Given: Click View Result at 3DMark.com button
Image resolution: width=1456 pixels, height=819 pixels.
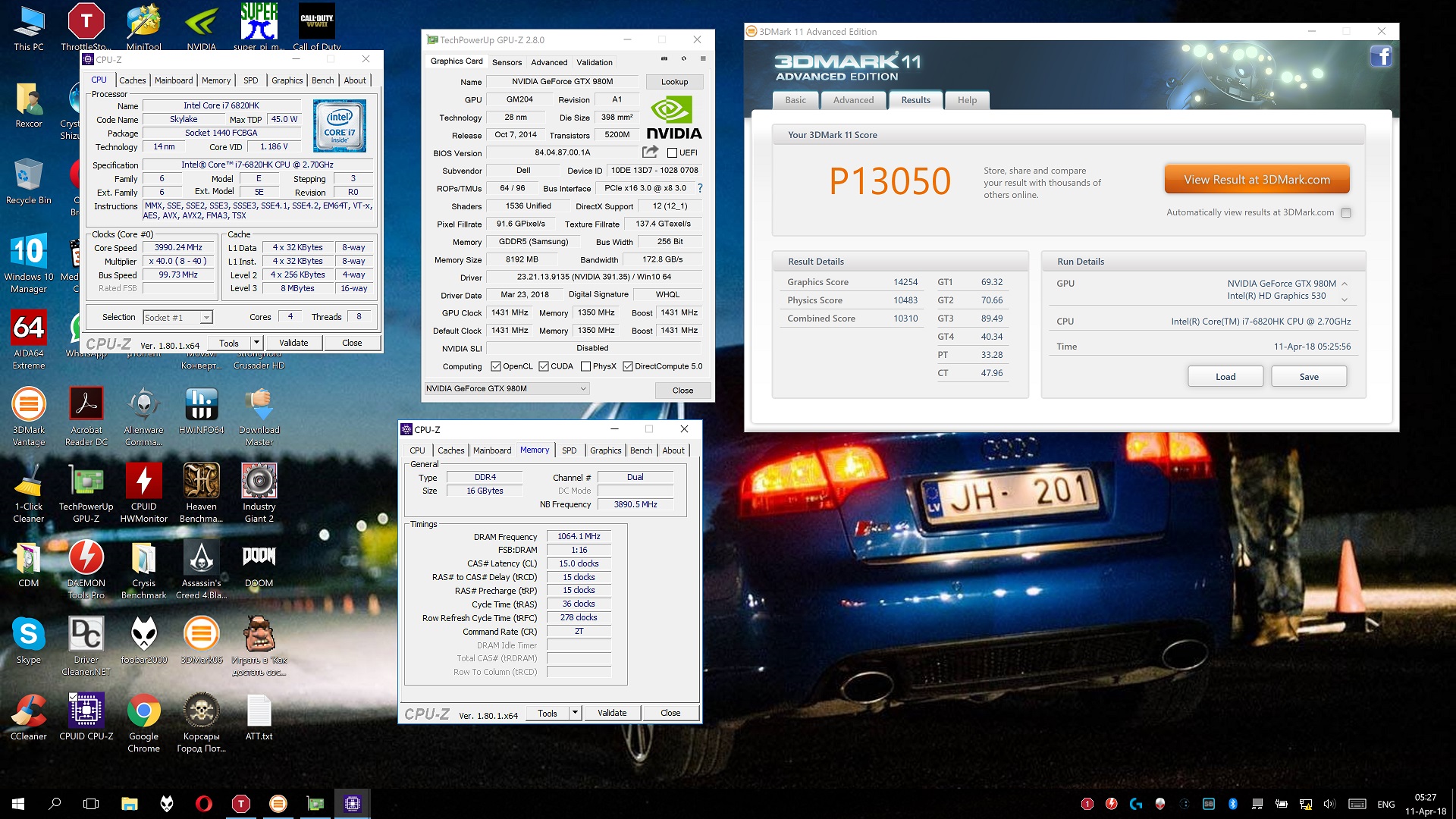Looking at the screenshot, I should click(1257, 180).
